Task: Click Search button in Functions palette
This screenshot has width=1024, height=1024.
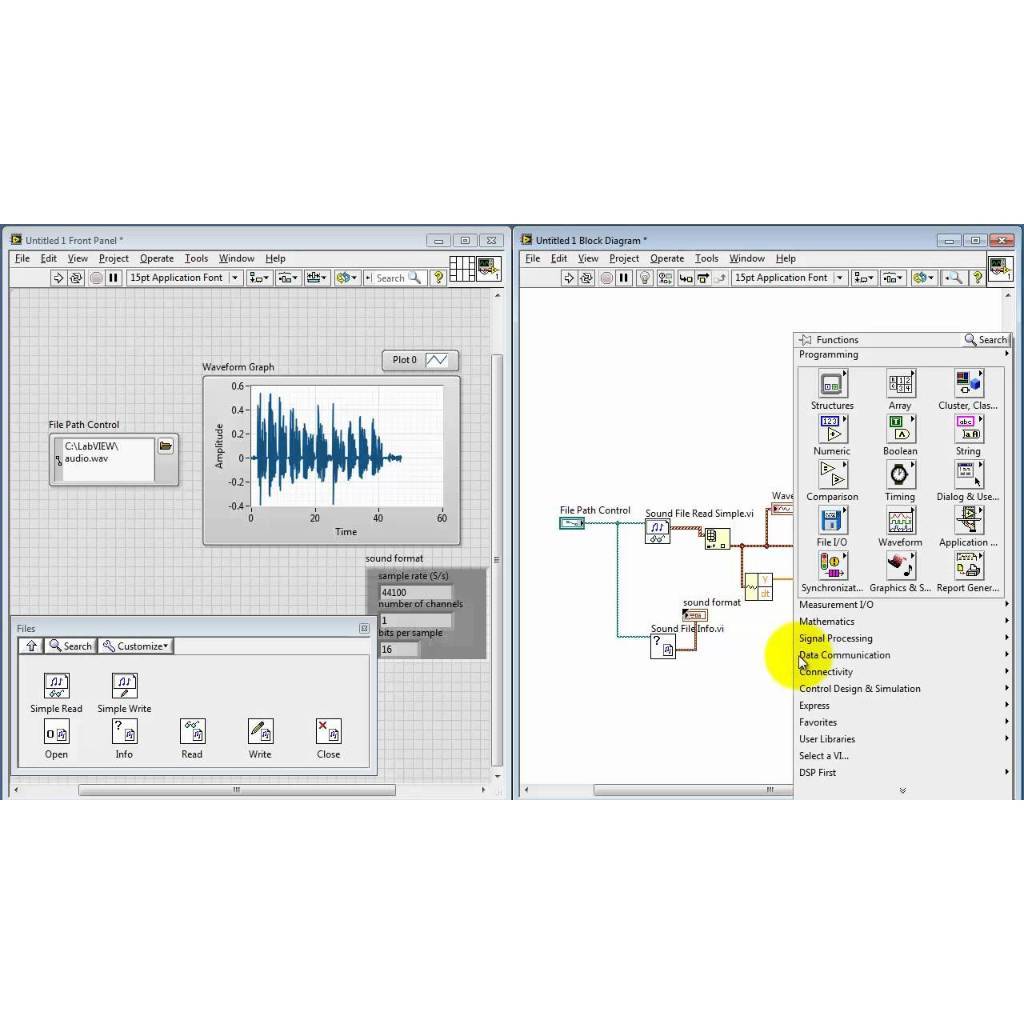Action: [x=986, y=340]
